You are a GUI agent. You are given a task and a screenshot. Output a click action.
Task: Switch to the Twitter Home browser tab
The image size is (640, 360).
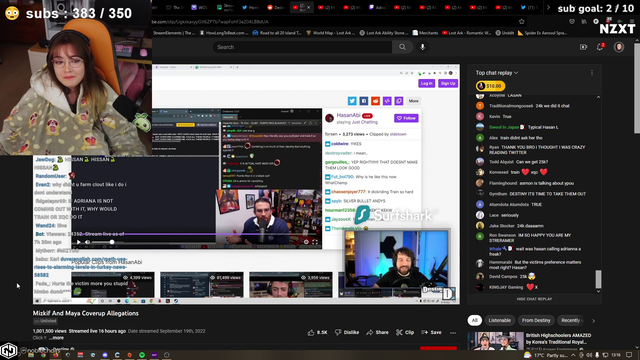pos(251,7)
